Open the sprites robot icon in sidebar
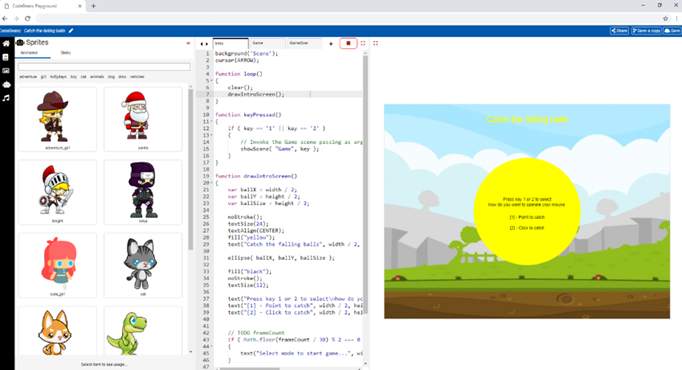 pos(6,84)
